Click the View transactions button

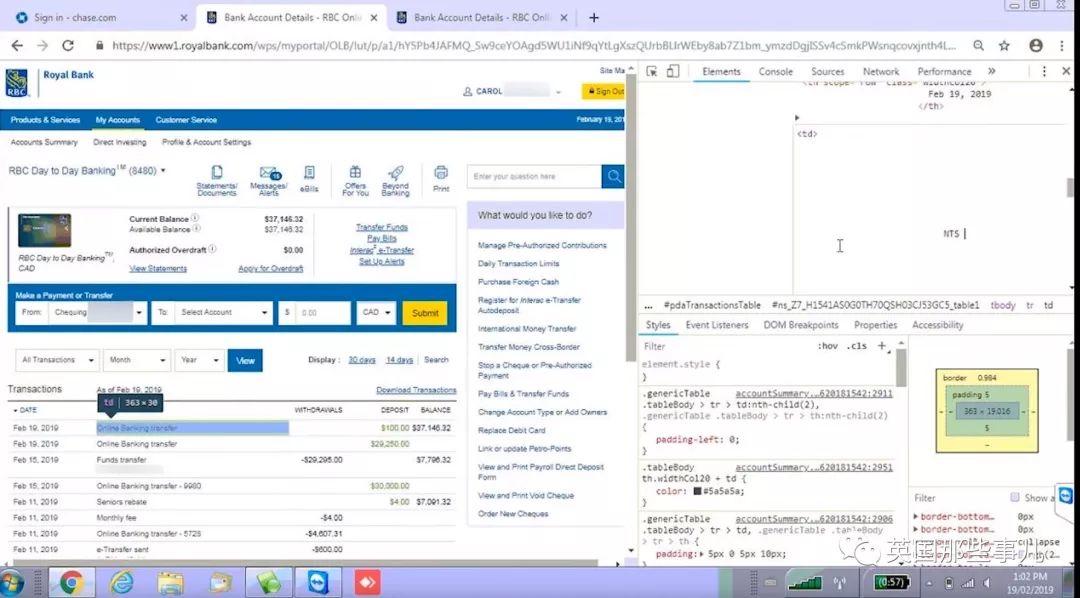pyautogui.click(x=245, y=360)
